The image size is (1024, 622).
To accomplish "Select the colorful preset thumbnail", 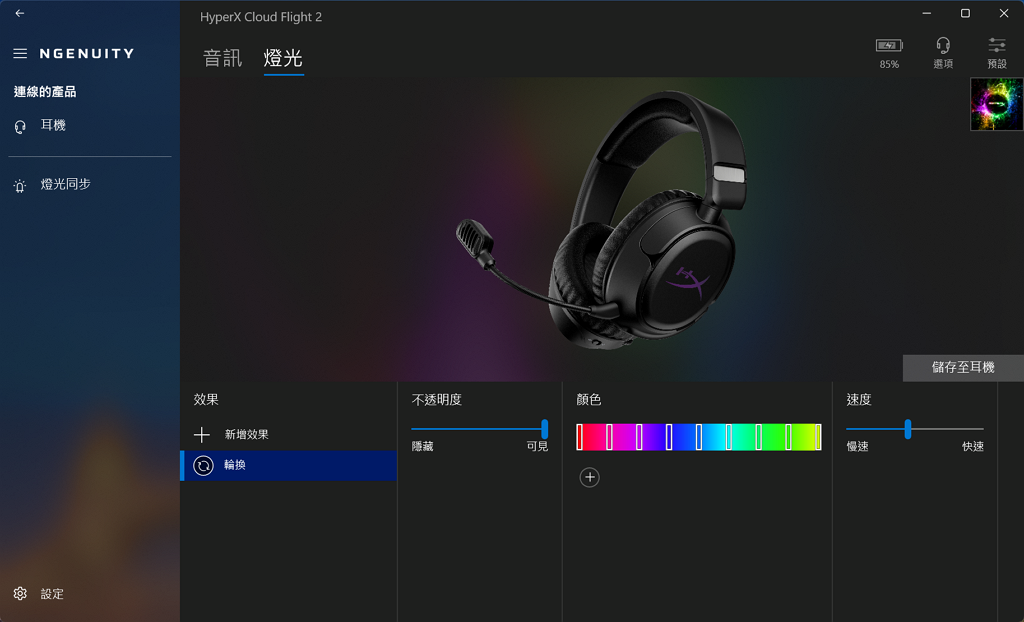I will tap(997, 104).
